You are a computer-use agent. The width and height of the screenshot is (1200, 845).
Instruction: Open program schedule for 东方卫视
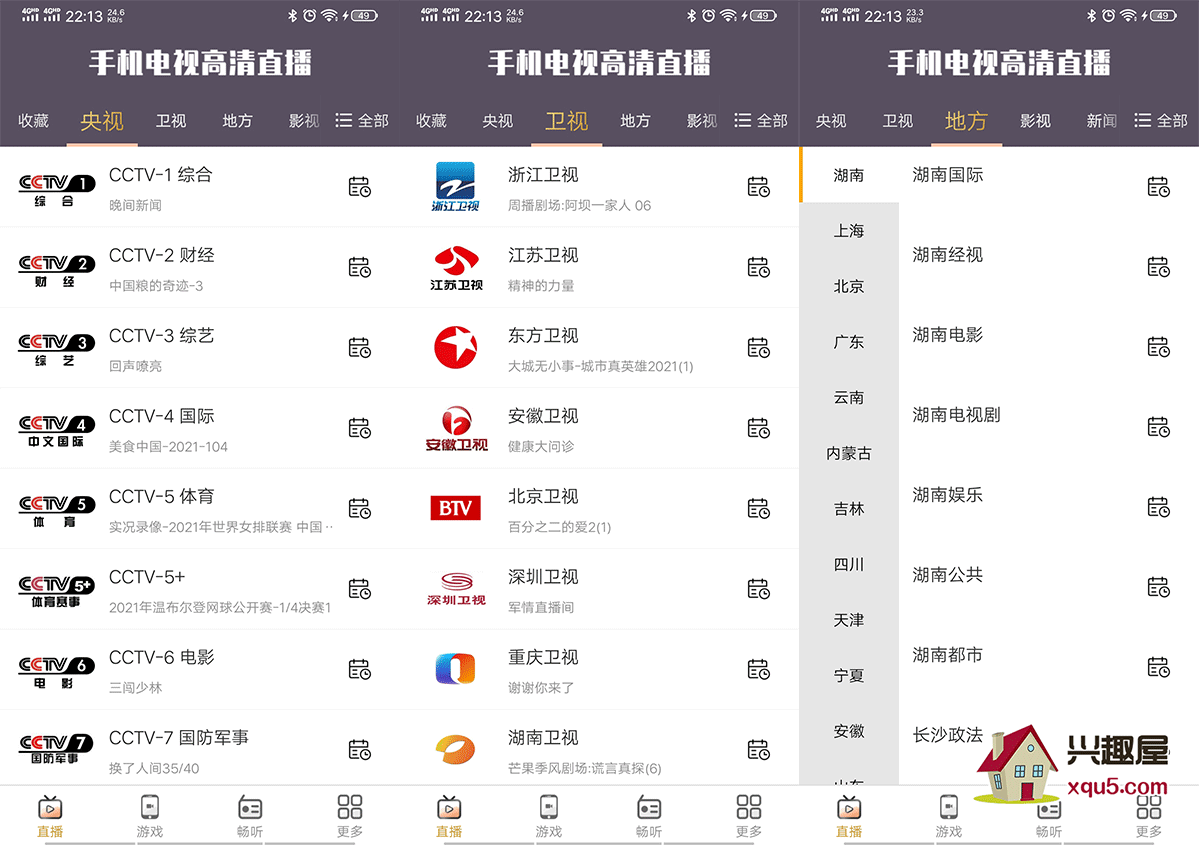(x=759, y=348)
